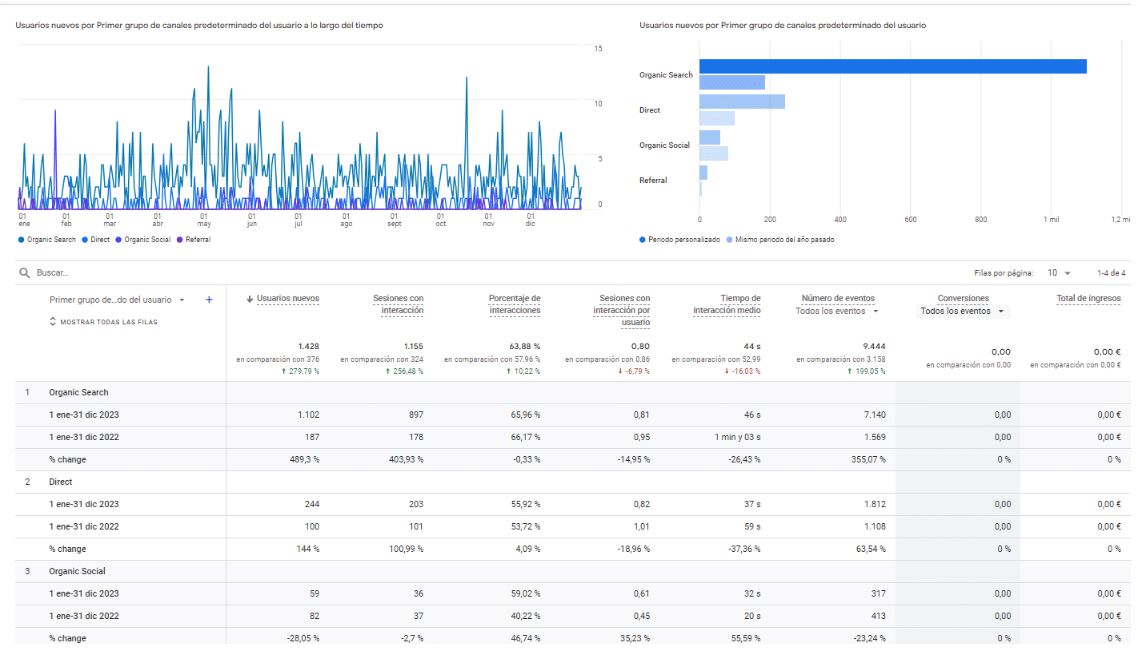This screenshot has height=672, width=1145.
Task: Sort by Sesiones con interacción column header
Action: [x=398, y=304]
